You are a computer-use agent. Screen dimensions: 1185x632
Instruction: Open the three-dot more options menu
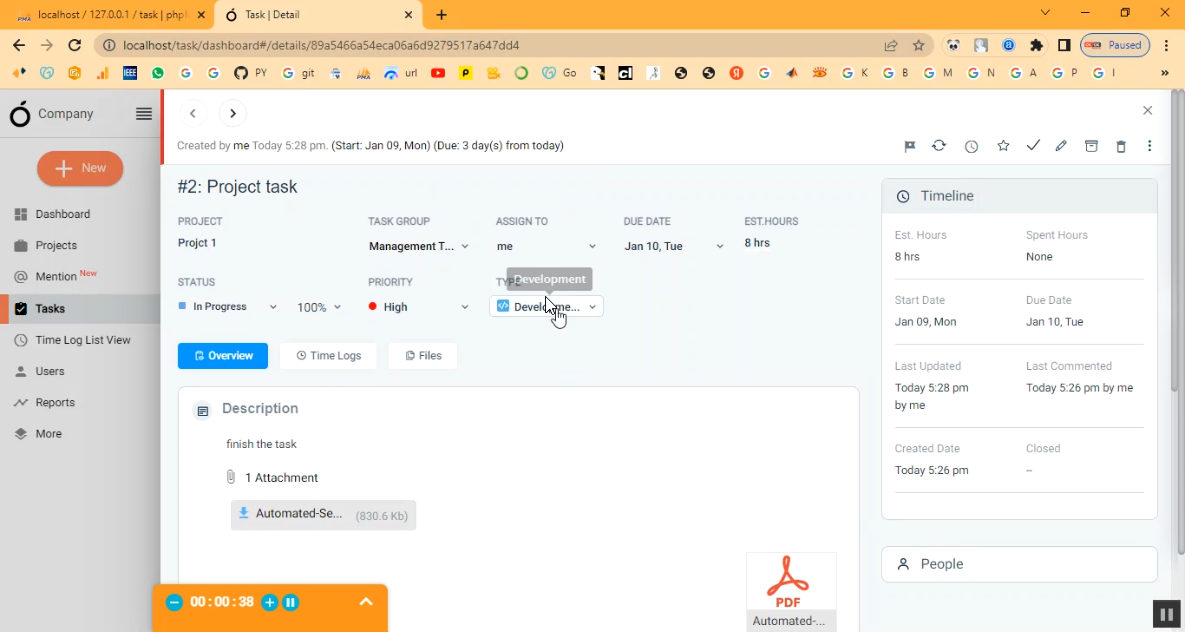click(1150, 146)
